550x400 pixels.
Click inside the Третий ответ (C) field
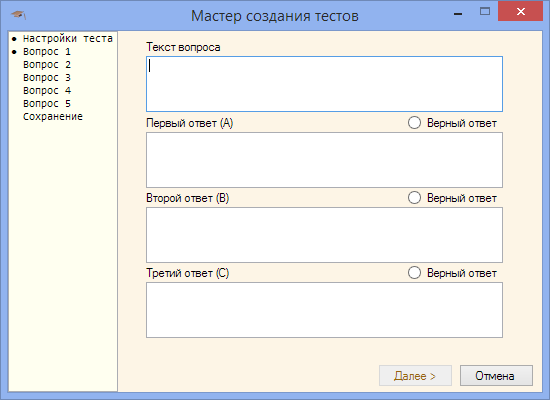pyautogui.click(x=324, y=310)
